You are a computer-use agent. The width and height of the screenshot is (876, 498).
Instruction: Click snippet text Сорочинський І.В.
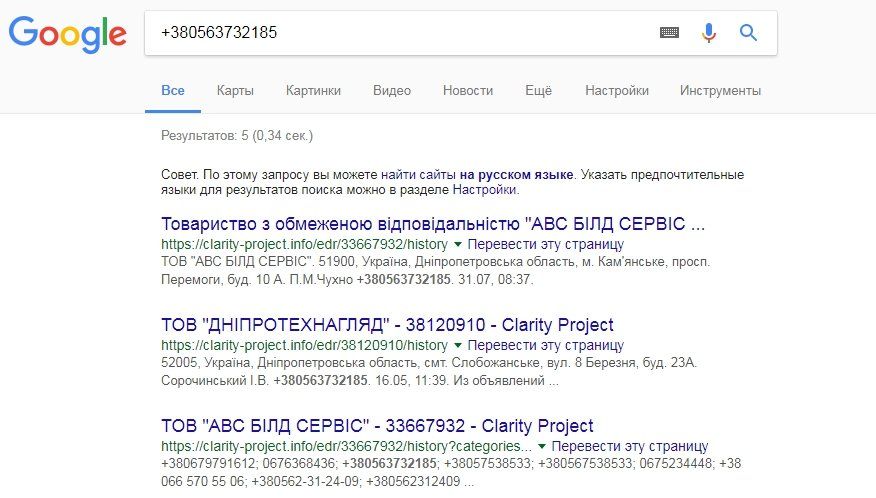[215, 381]
